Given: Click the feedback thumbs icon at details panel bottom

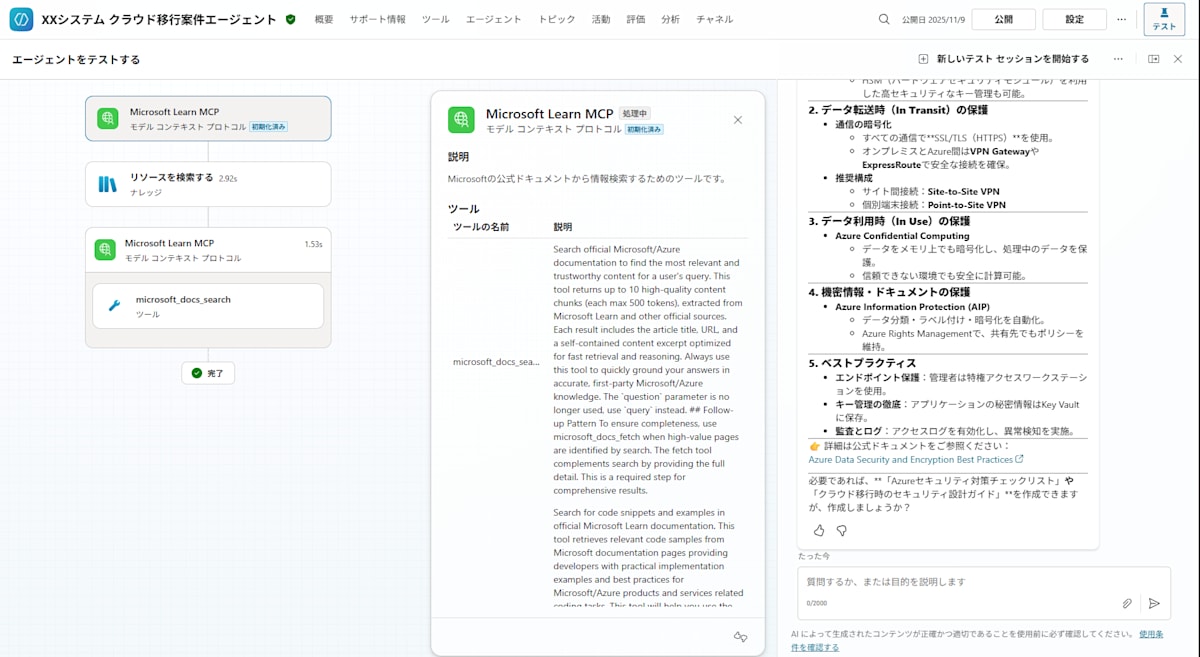Looking at the screenshot, I should [x=741, y=636].
